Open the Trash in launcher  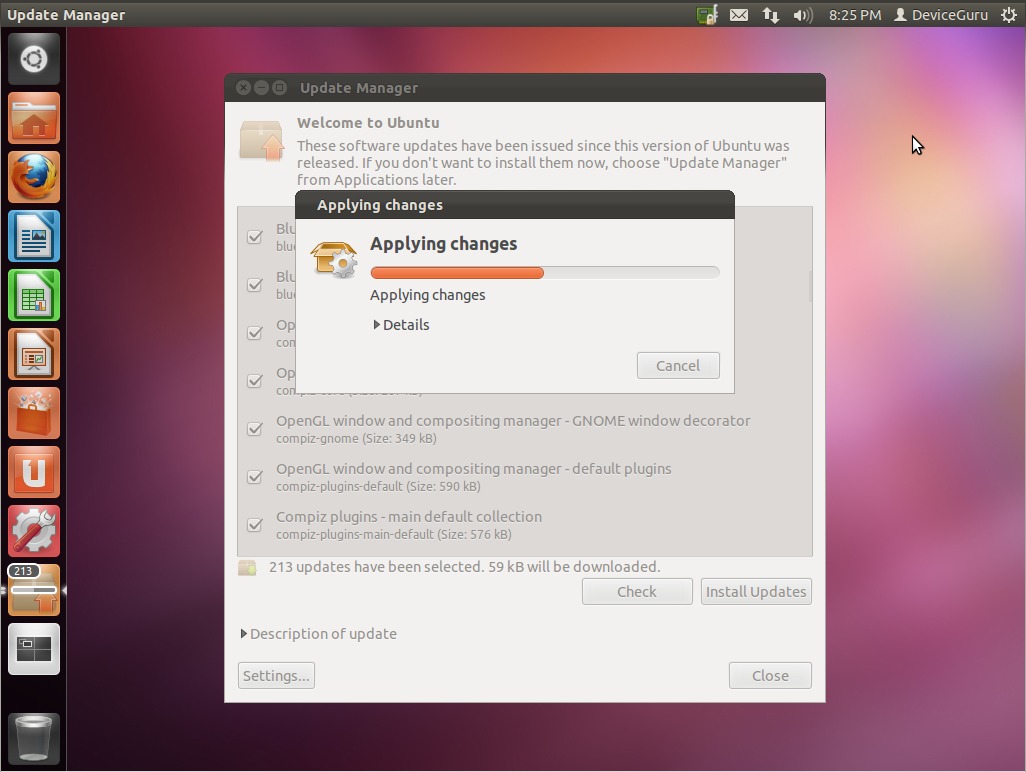[34, 738]
